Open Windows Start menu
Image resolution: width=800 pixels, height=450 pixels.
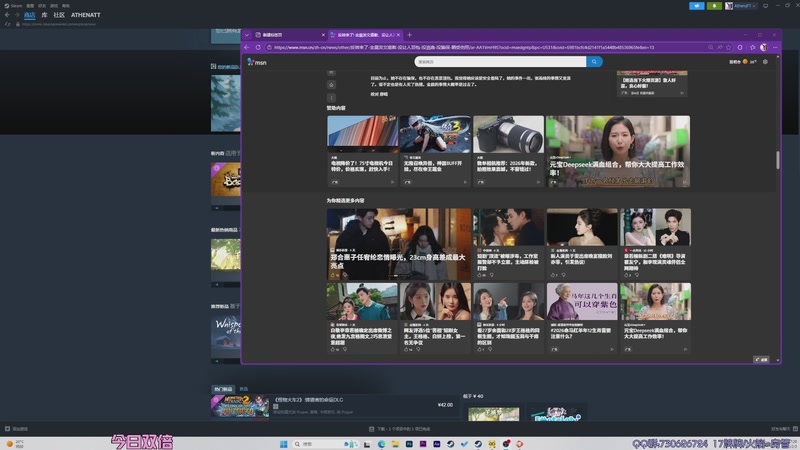284,444
